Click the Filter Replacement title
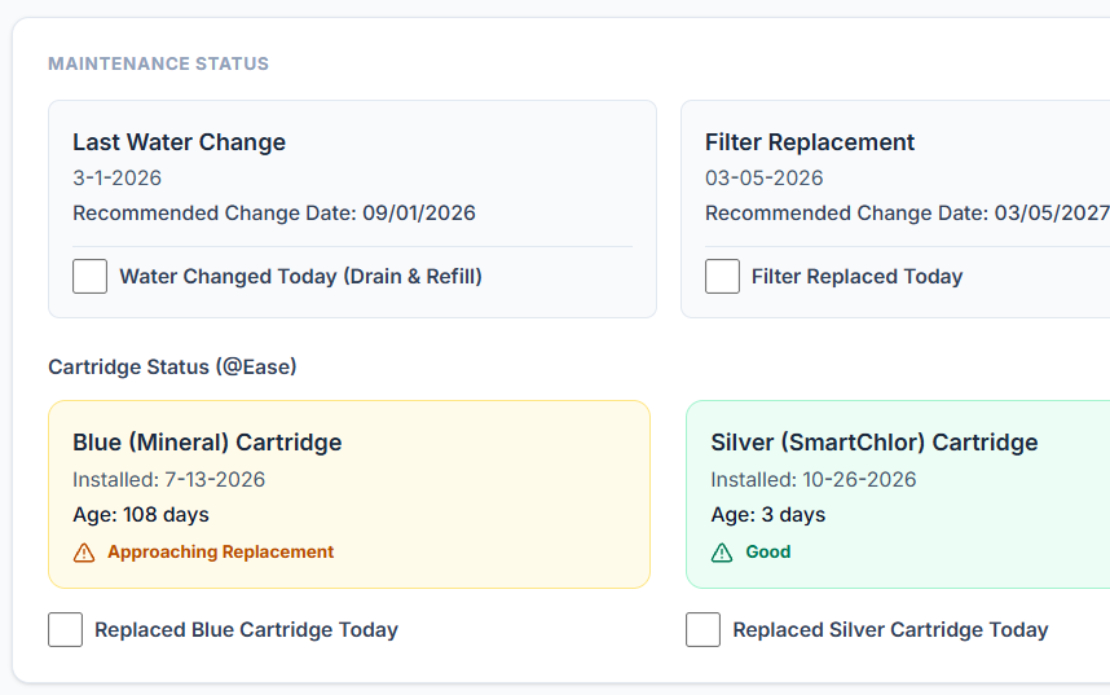This screenshot has height=695, width=1110. coord(810,142)
